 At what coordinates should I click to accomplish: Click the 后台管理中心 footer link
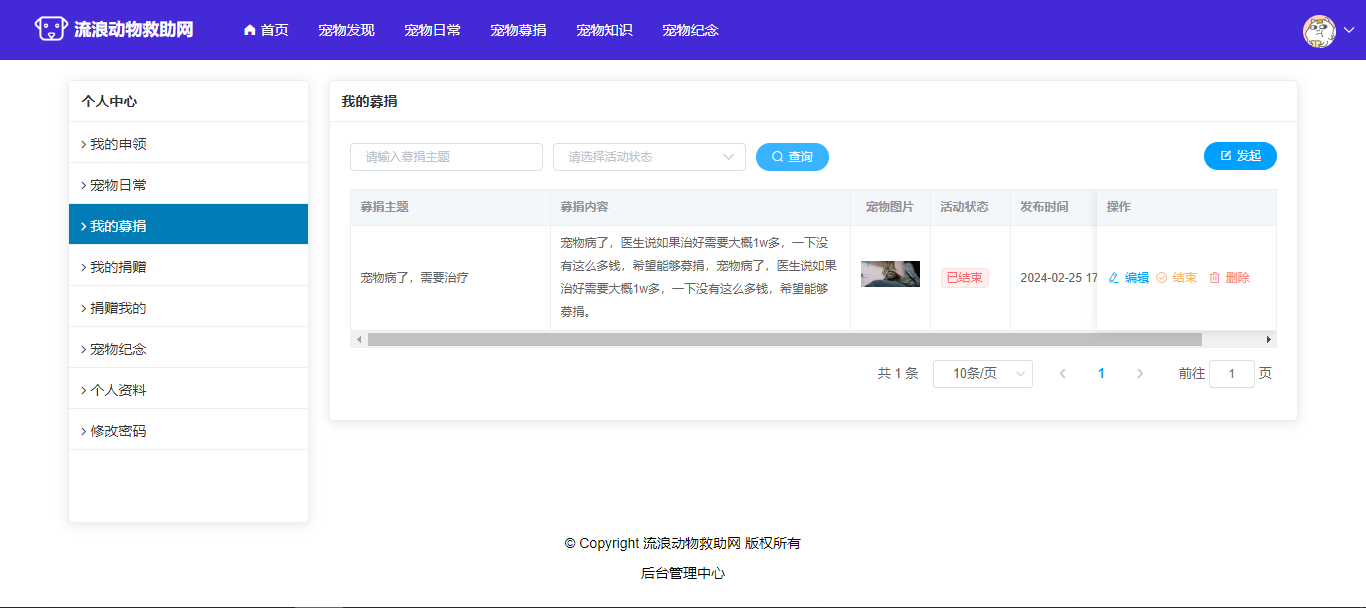[683, 574]
